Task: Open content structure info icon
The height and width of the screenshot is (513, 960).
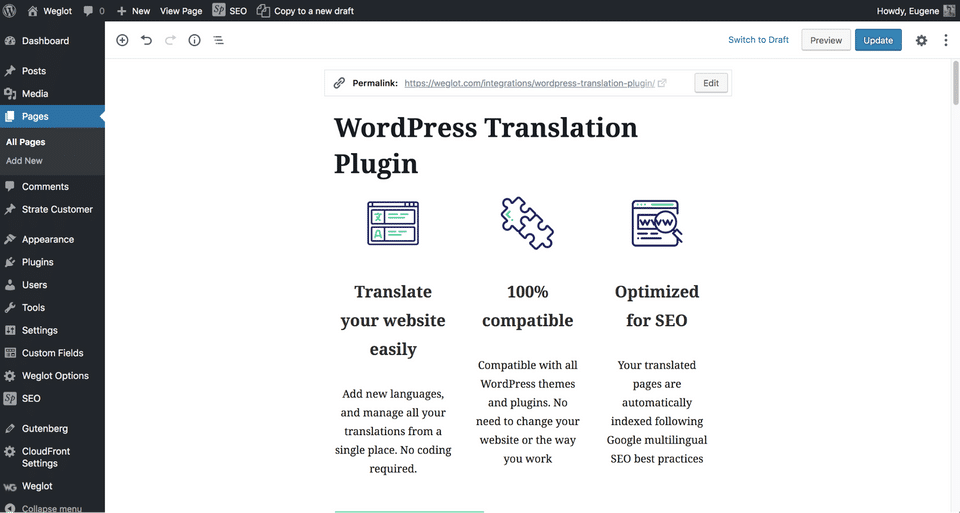Action: point(194,40)
